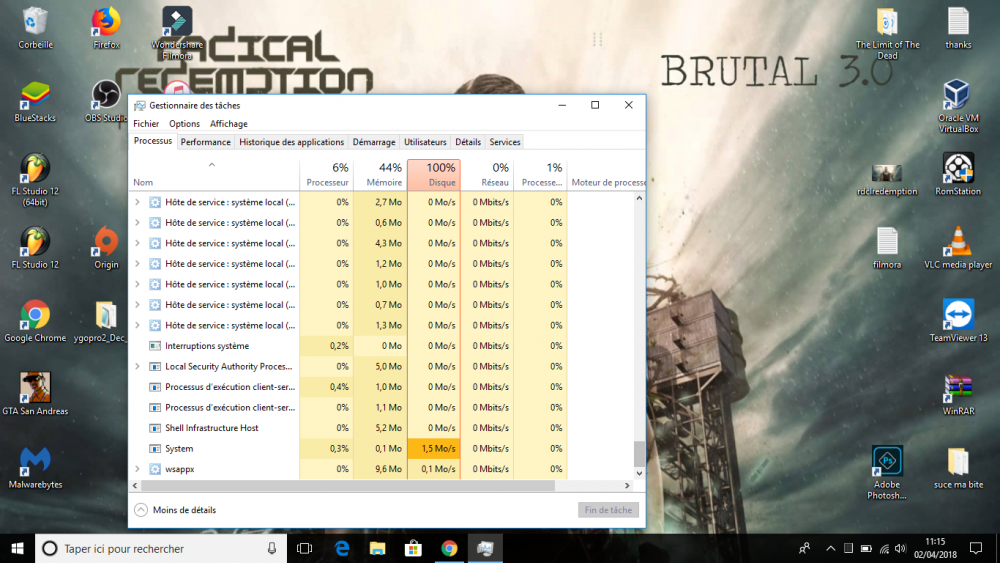Open BlueStacks desktop shortcut
The height and width of the screenshot is (563, 1000).
[x=36, y=95]
